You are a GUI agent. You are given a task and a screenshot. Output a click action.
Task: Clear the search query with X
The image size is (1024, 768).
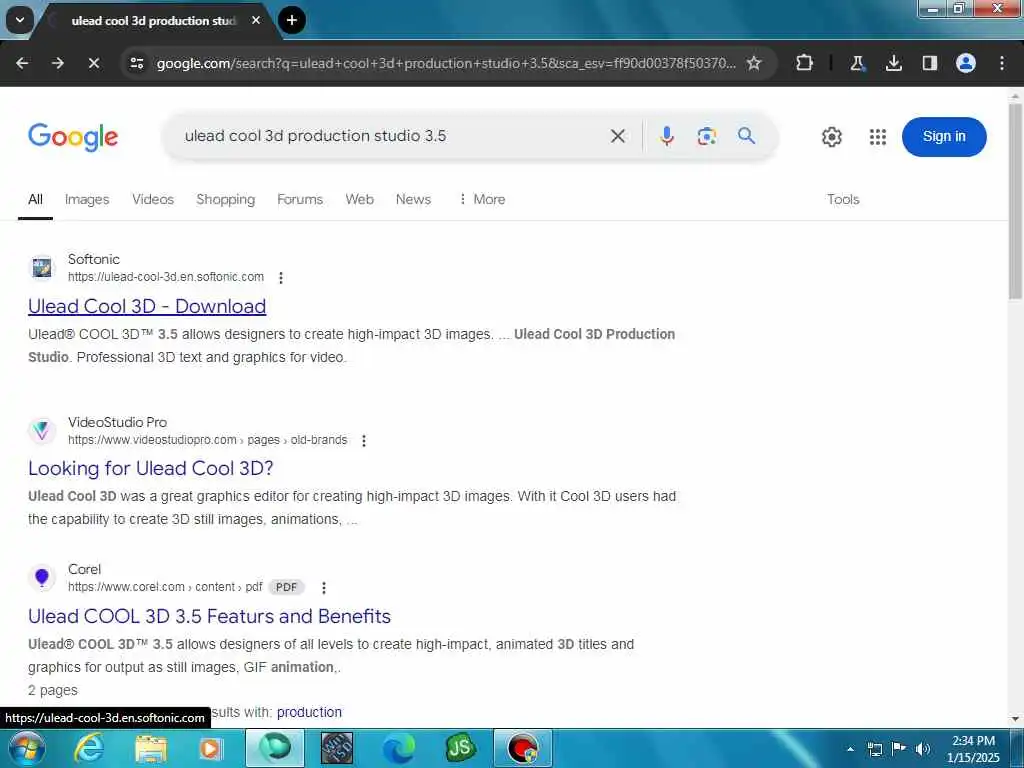618,136
